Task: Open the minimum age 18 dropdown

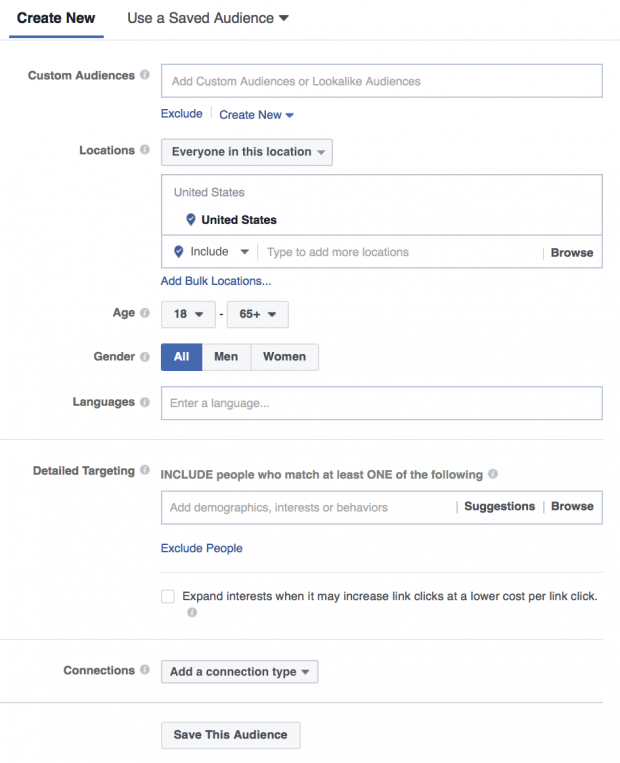Action: (188, 314)
